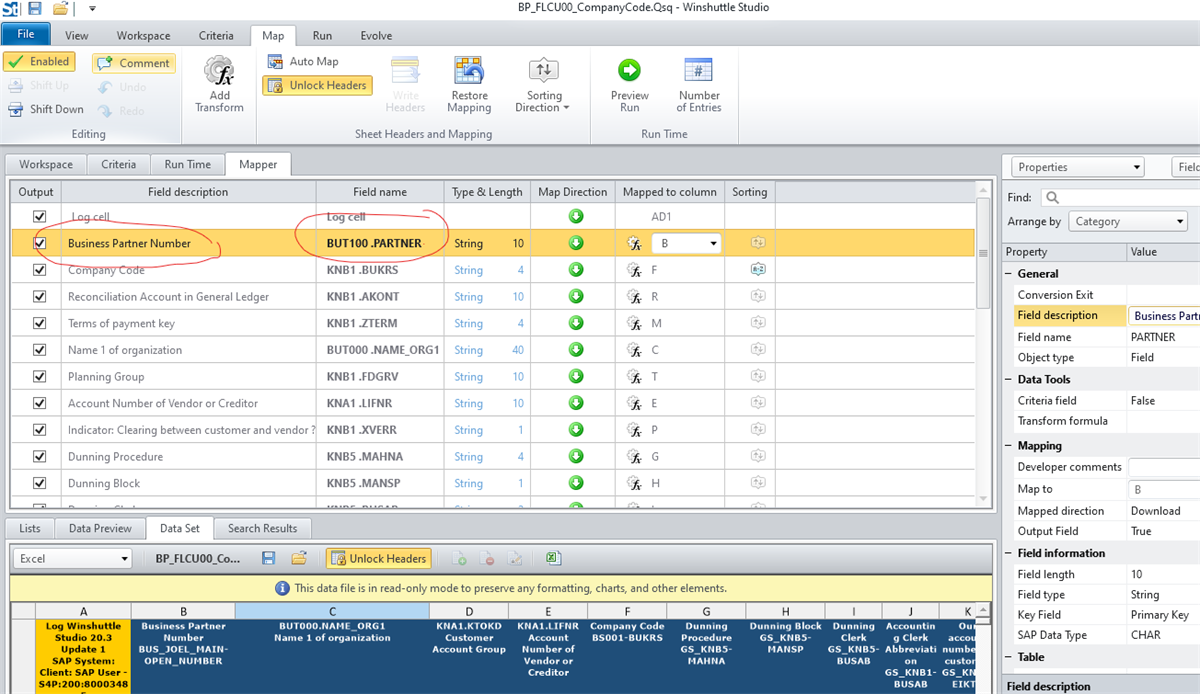
Task: Click the Find search field in Properties
Action: (x=1120, y=198)
